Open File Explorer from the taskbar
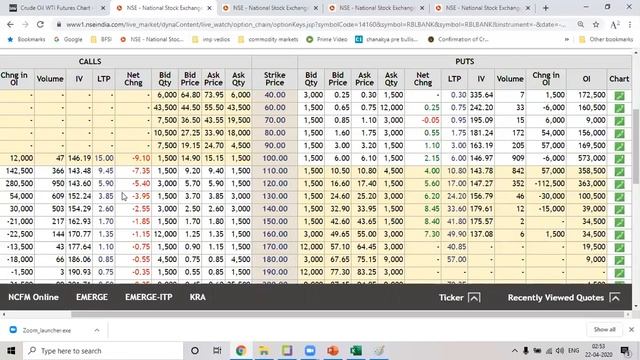Screen dimensions: 640x360 pyautogui.click(x=264, y=351)
